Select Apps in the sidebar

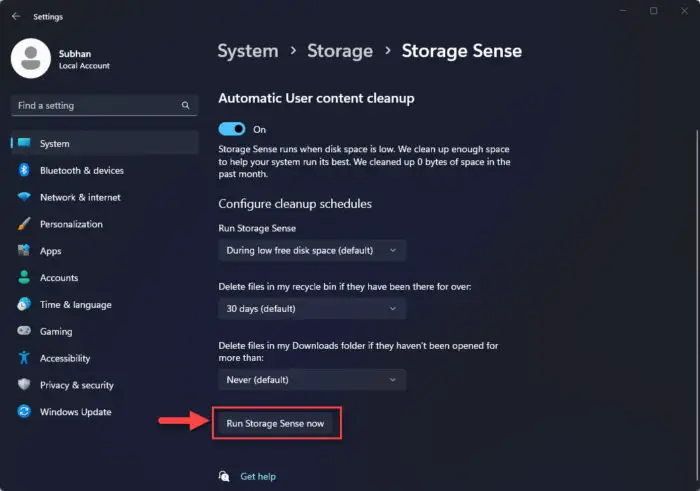pos(104,251)
